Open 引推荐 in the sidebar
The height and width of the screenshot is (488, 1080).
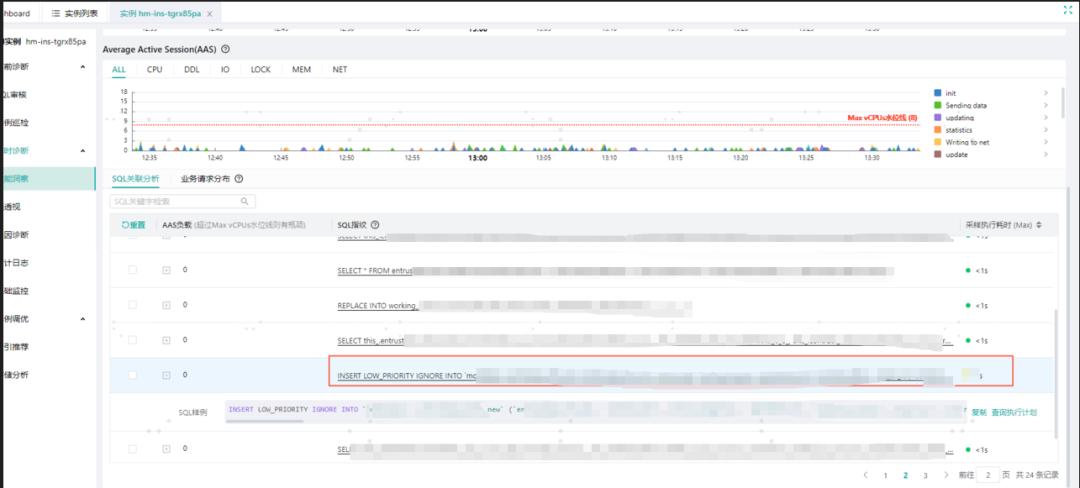[15, 347]
